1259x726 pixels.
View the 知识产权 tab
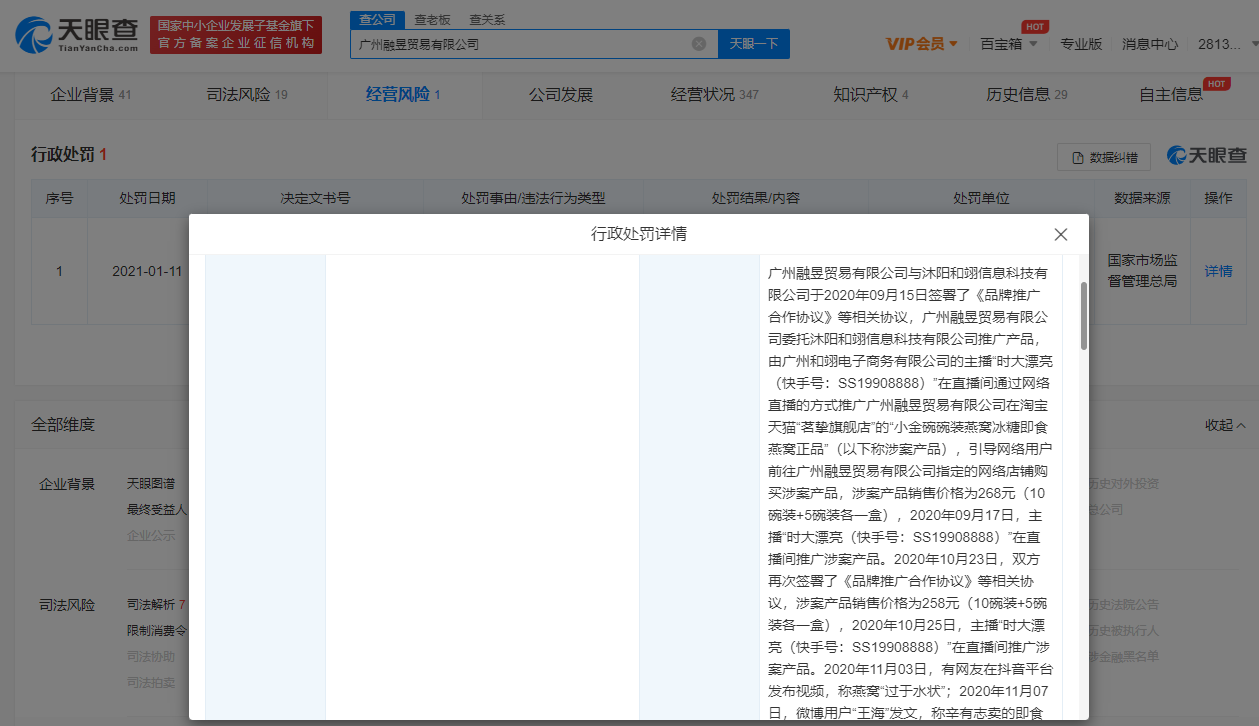[x=871, y=95]
